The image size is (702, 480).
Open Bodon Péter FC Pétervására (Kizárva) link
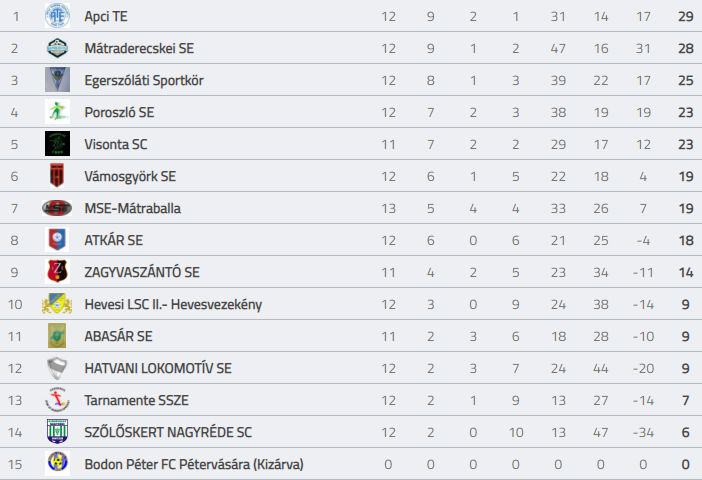[x=194, y=464]
